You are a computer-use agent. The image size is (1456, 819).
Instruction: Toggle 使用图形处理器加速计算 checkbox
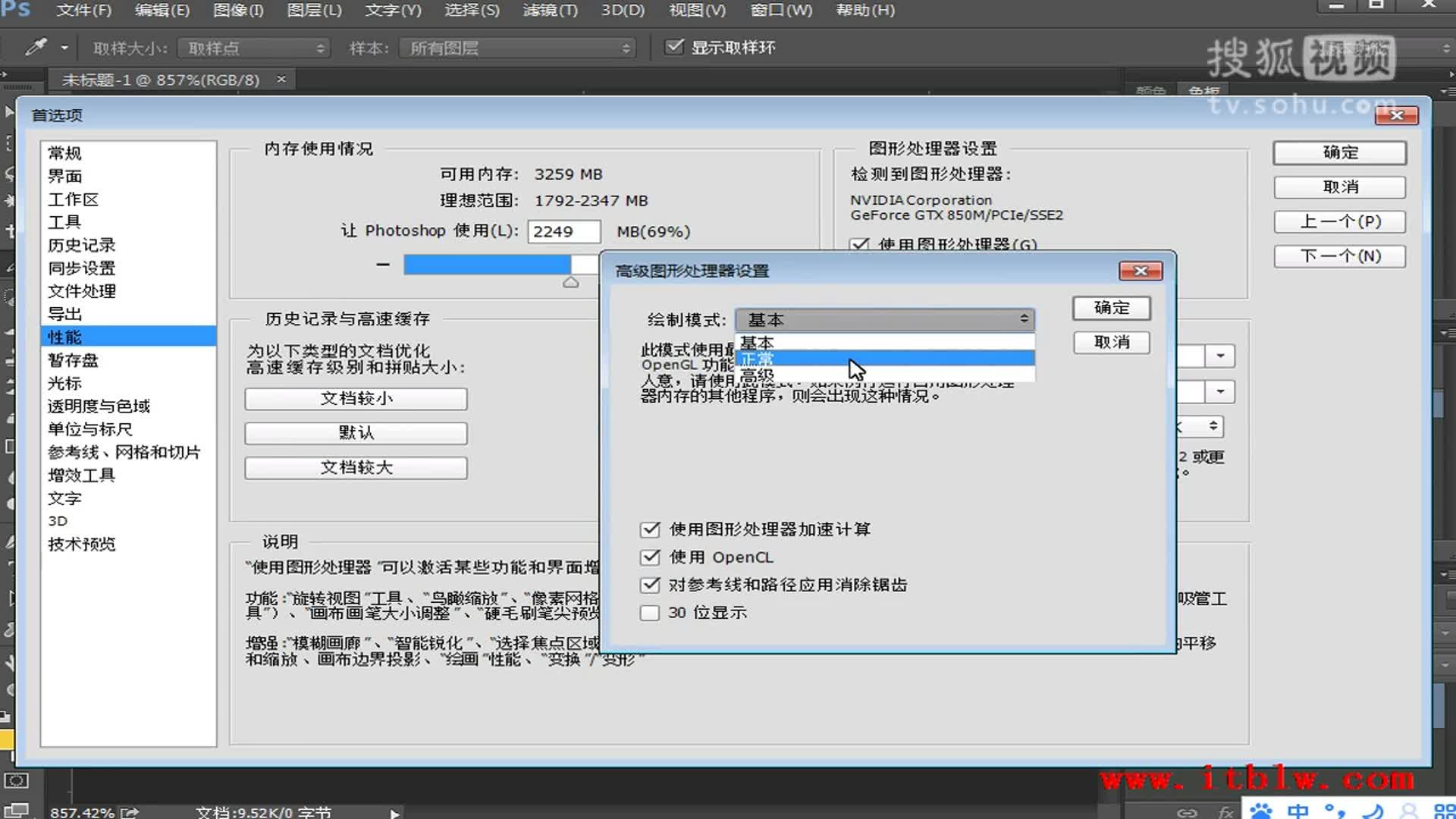[650, 529]
